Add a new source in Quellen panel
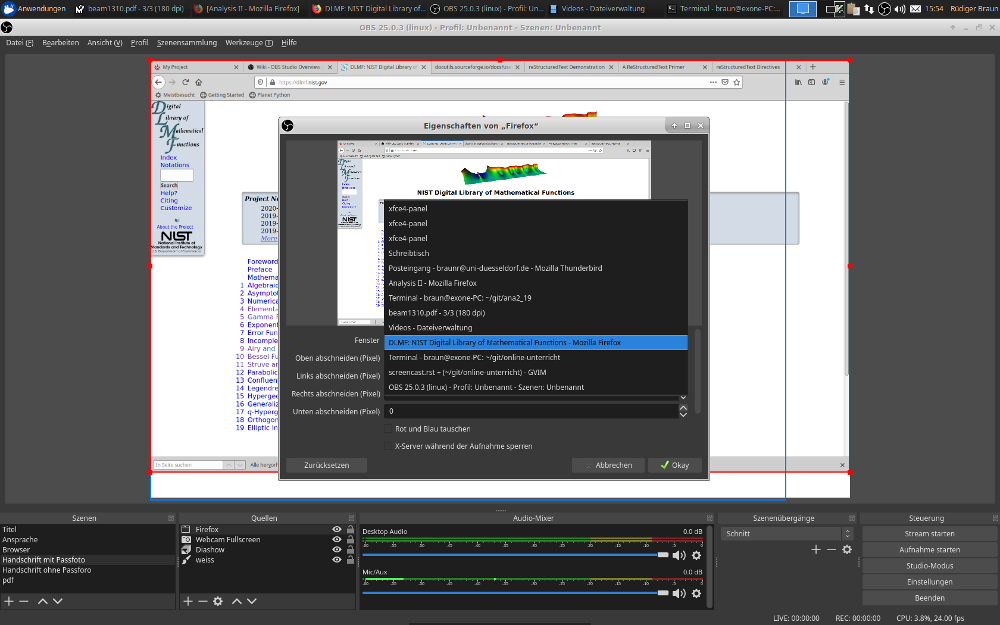The height and width of the screenshot is (625, 1000). (x=188, y=601)
